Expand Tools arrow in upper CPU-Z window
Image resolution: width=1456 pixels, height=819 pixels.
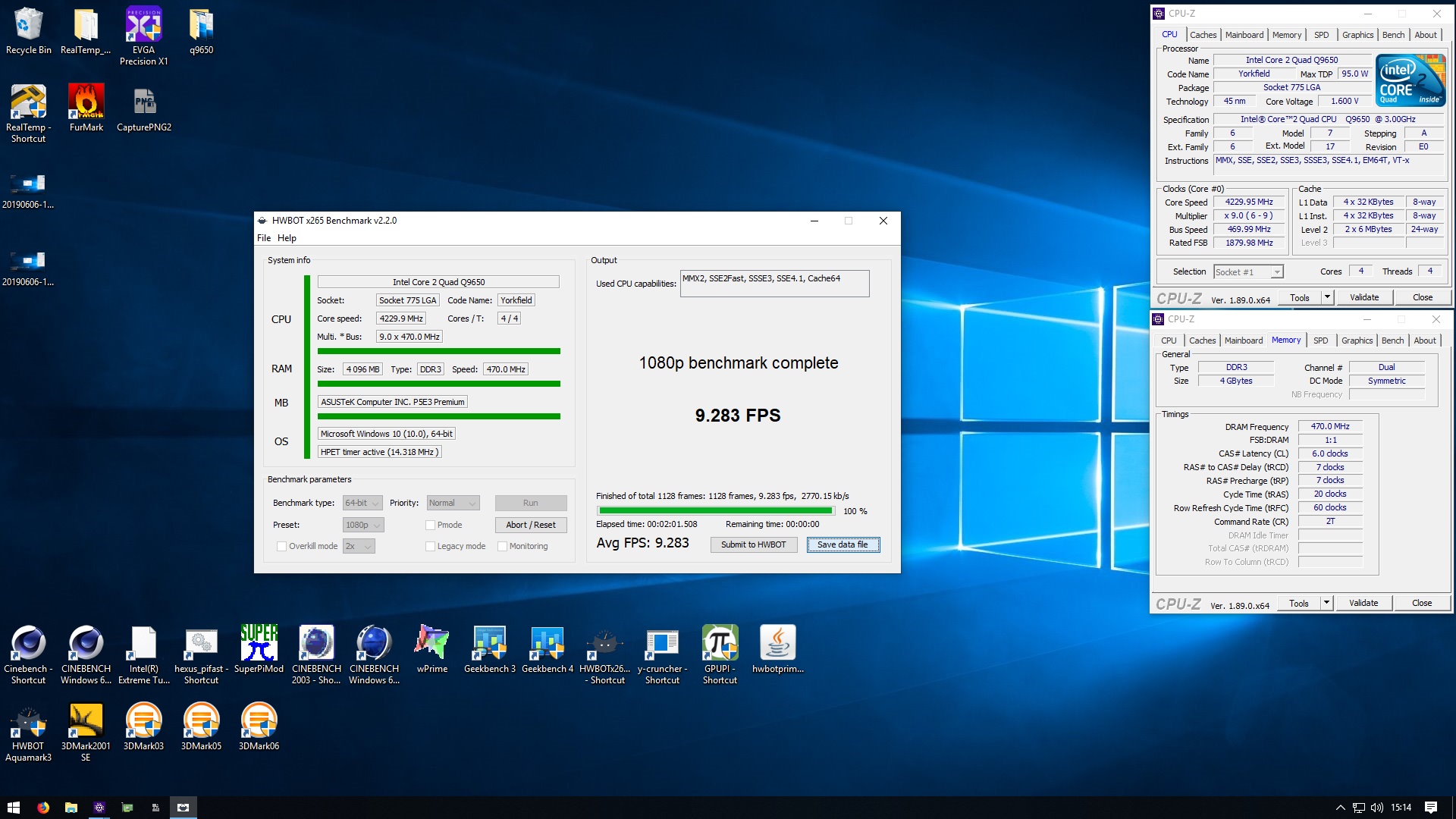1327,297
